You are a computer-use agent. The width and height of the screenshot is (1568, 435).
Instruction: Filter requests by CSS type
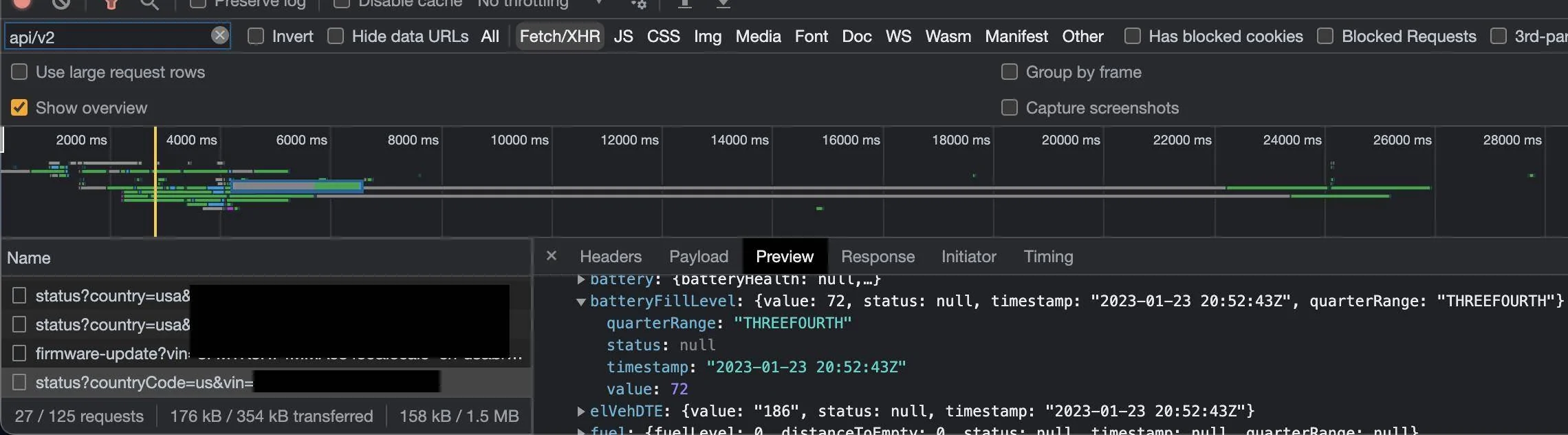(663, 36)
